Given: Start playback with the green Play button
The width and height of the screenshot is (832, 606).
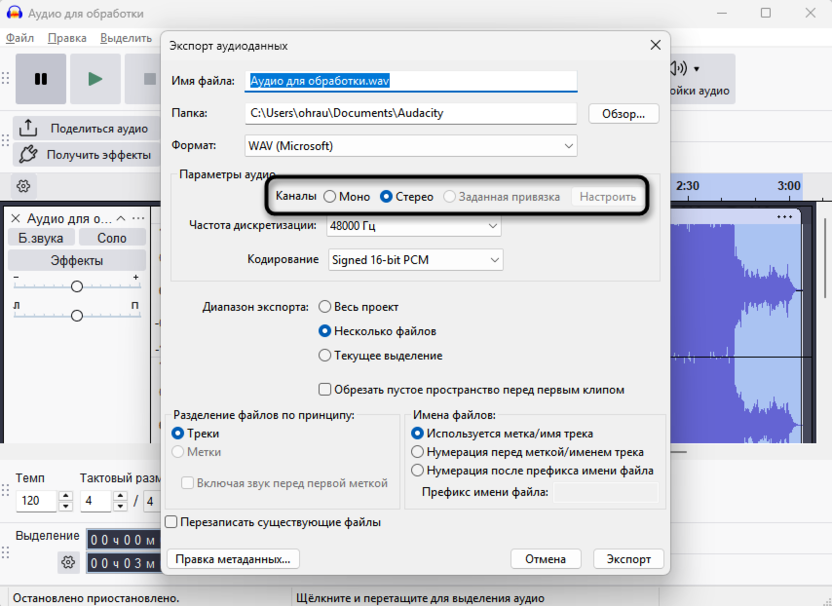Looking at the screenshot, I should coord(96,79).
